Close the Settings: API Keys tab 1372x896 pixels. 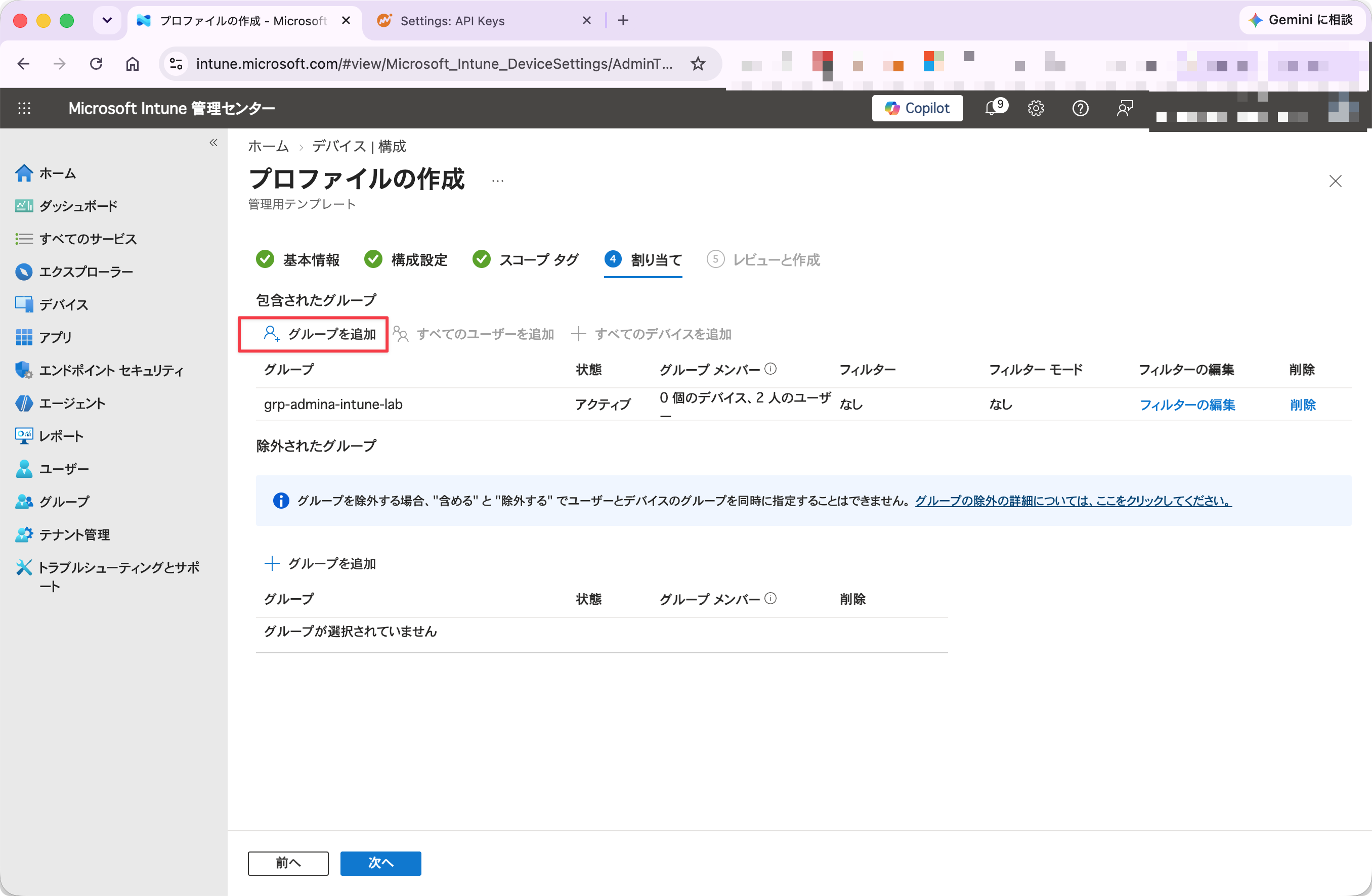[586, 21]
